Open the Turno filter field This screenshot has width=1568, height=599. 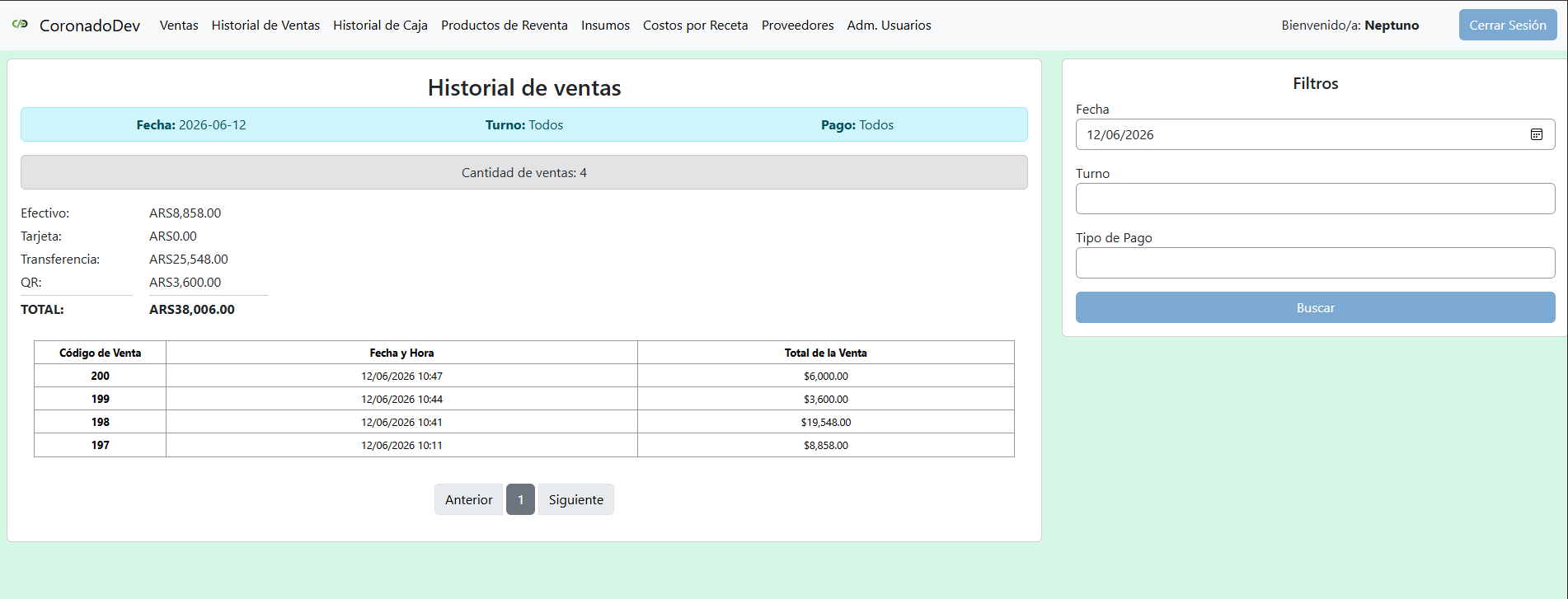[x=1315, y=199]
